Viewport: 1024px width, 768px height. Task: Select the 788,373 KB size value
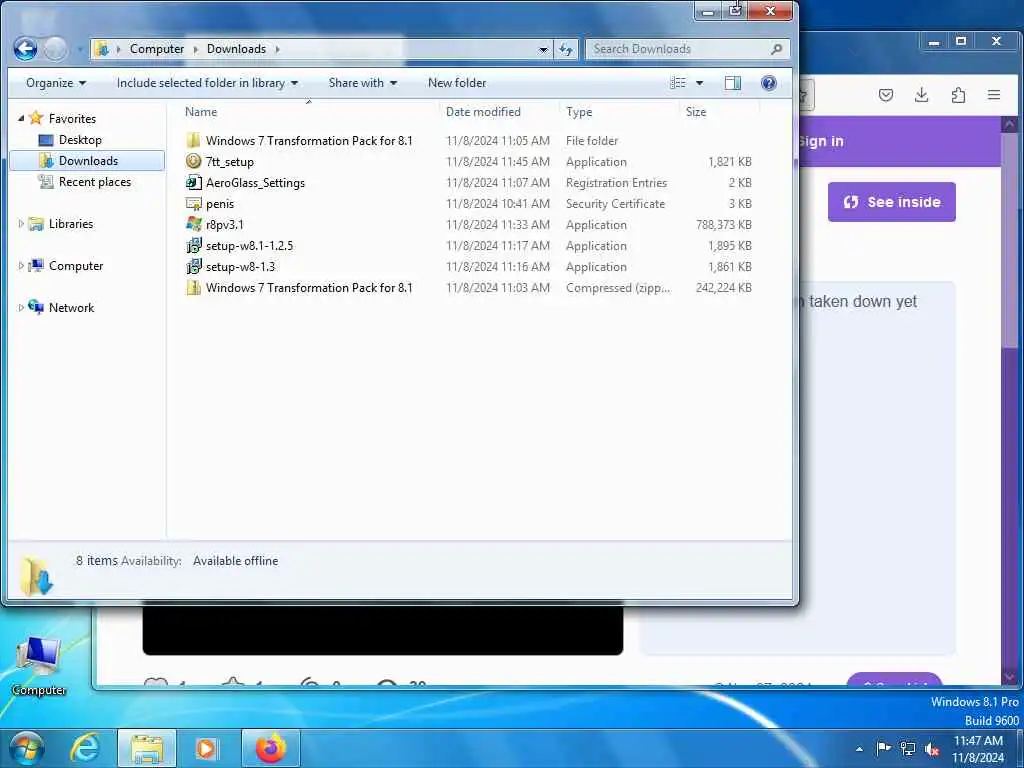724,225
